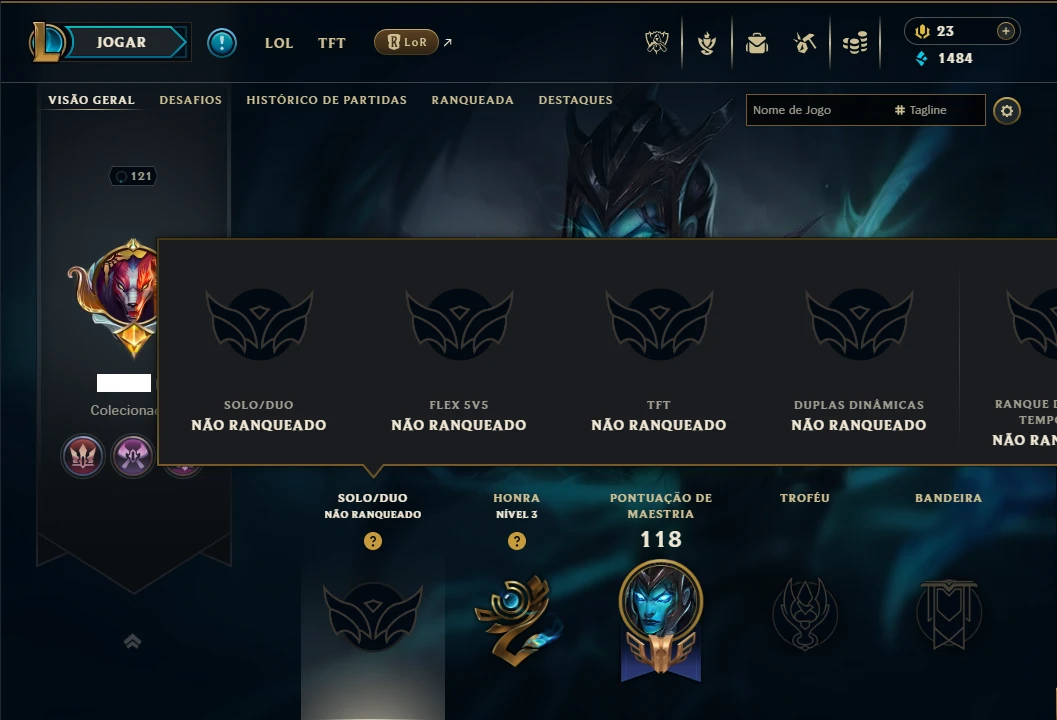1057x720 pixels.
Task: Collapse the profile banner with double chevron
Action: click(133, 641)
